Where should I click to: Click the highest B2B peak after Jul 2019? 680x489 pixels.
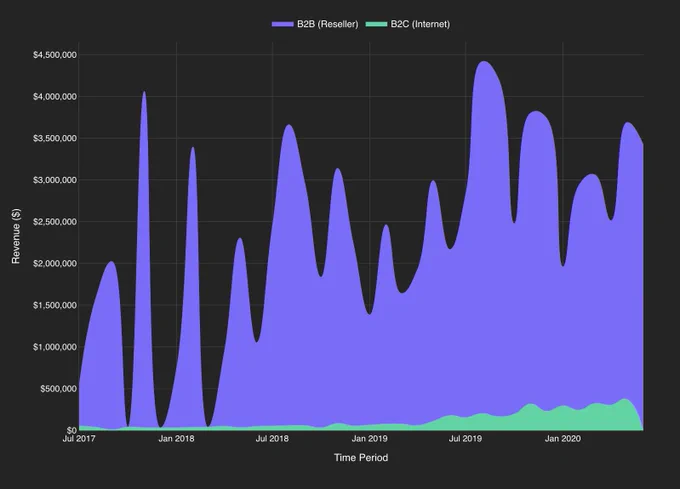[484, 63]
